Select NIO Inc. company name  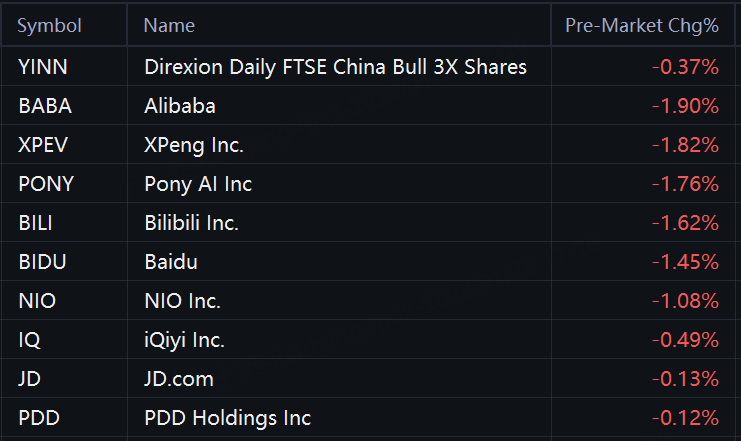point(182,301)
